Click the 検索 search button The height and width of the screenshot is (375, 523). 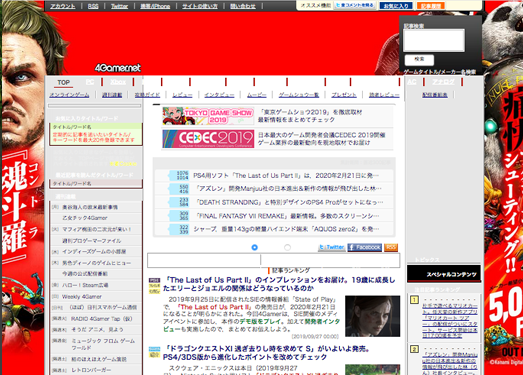click(419, 60)
